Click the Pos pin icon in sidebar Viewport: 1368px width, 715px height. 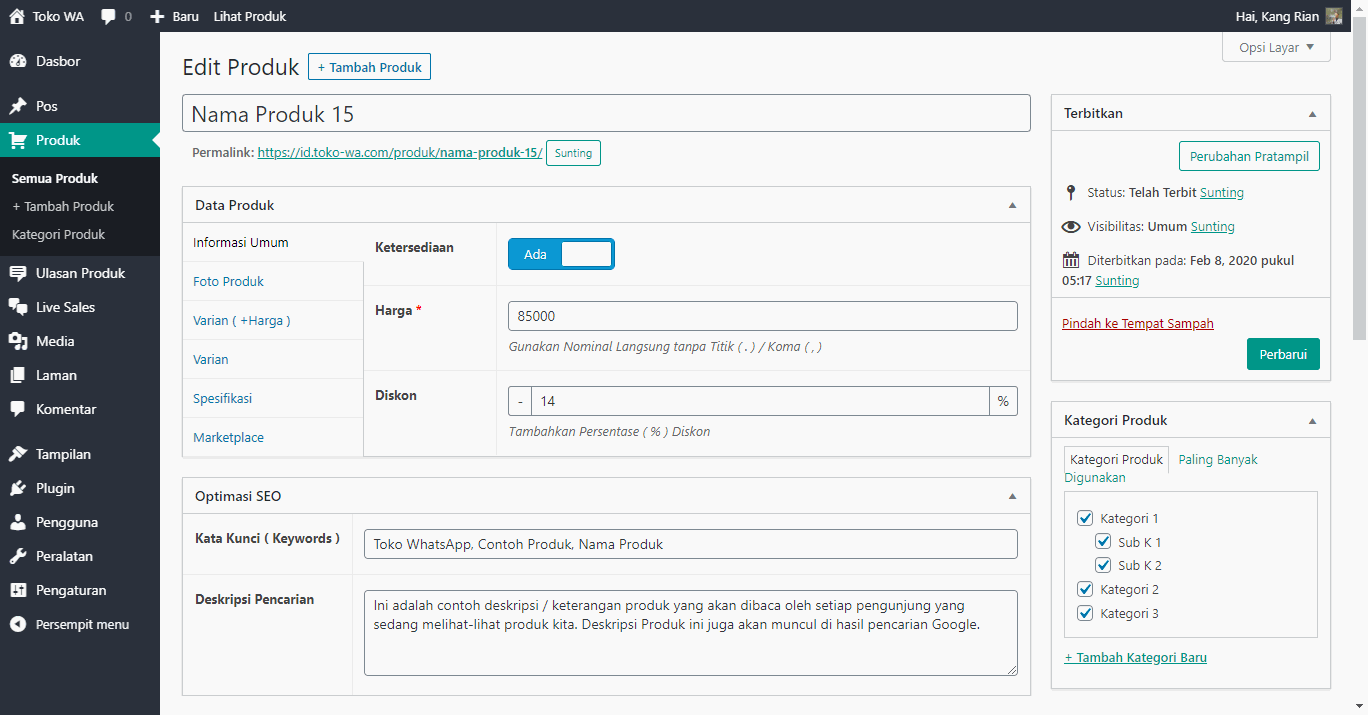(18, 106)
